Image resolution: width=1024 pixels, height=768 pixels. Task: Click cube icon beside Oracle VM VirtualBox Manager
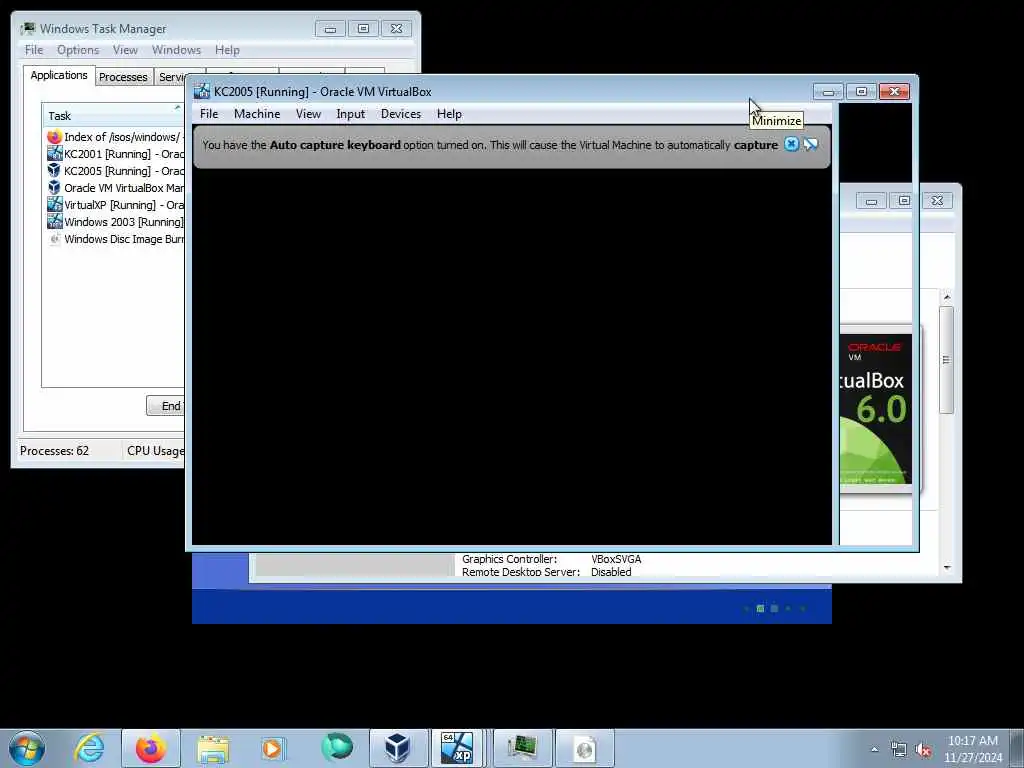click(54, 188)
